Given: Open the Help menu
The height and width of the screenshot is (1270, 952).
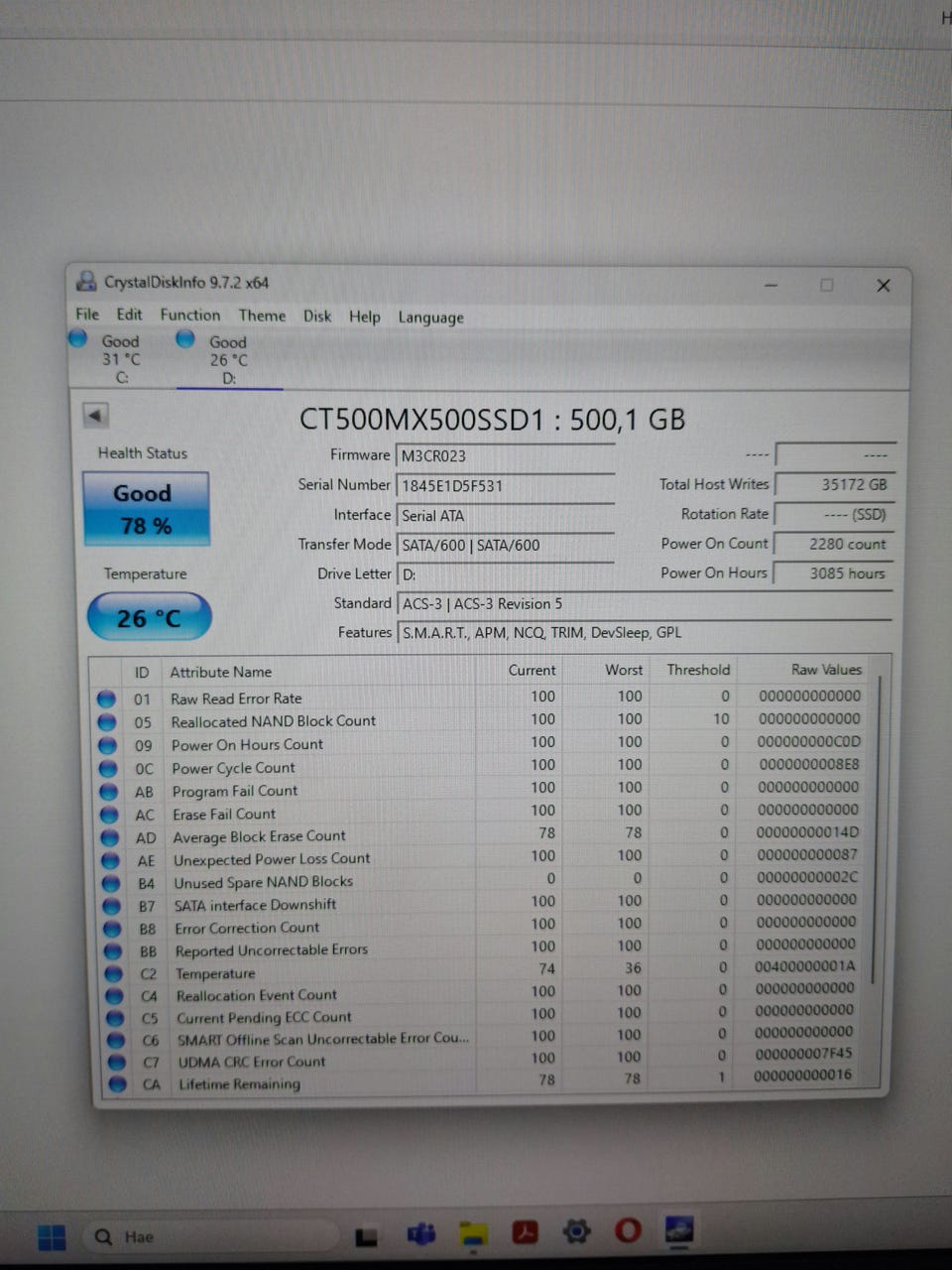Looking at the screenshot, I should (x=364, y=317).
